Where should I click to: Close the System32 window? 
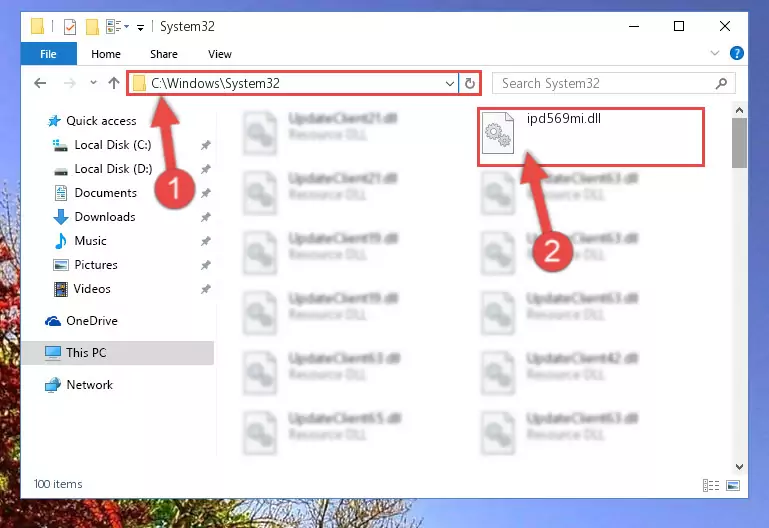tap(725, 26)
